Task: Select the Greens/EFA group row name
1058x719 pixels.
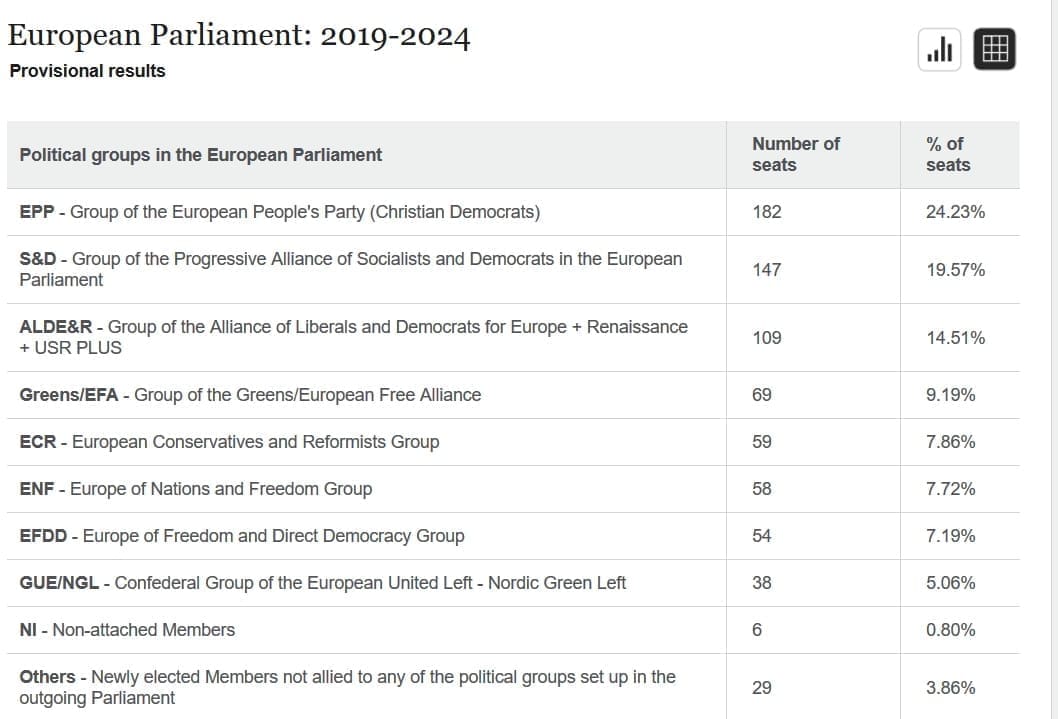Action: pos(250,395)
